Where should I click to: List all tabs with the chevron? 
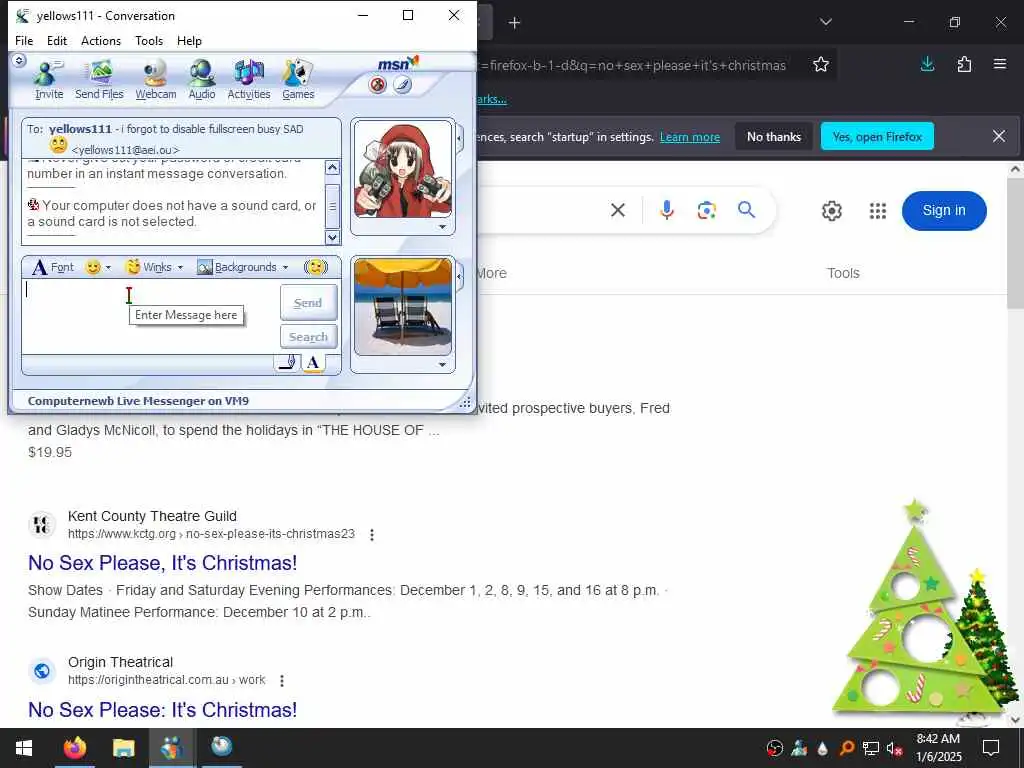(x=826, y=22)
